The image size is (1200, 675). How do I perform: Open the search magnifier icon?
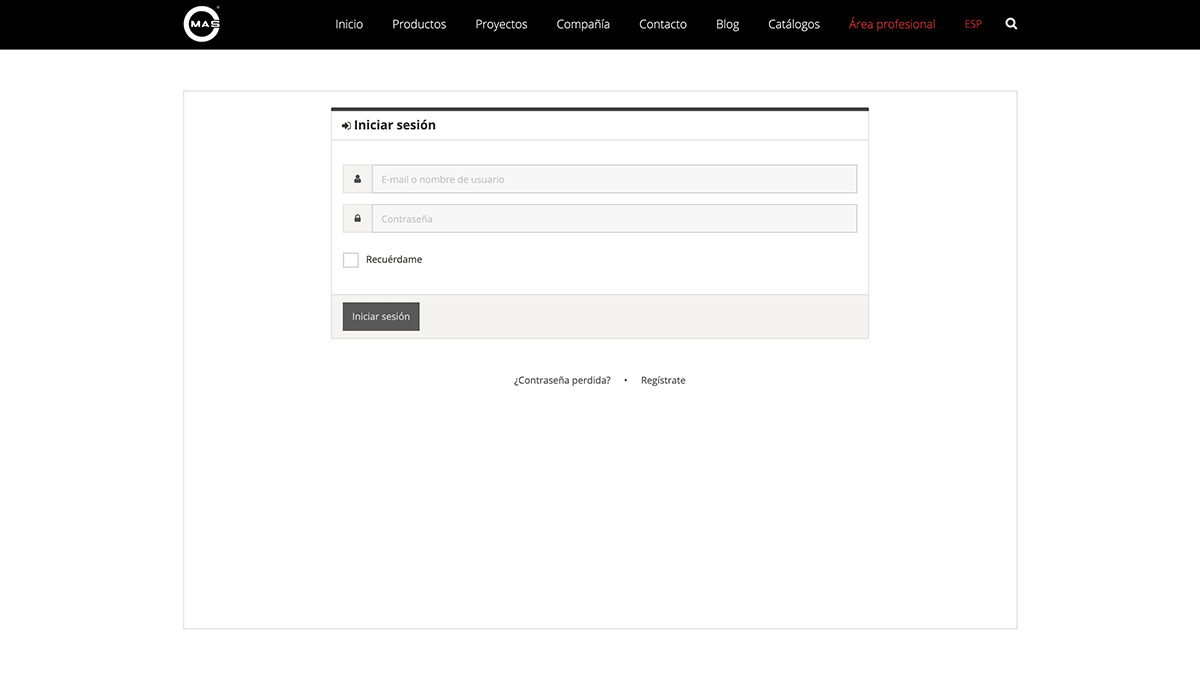pos(1011,24)
